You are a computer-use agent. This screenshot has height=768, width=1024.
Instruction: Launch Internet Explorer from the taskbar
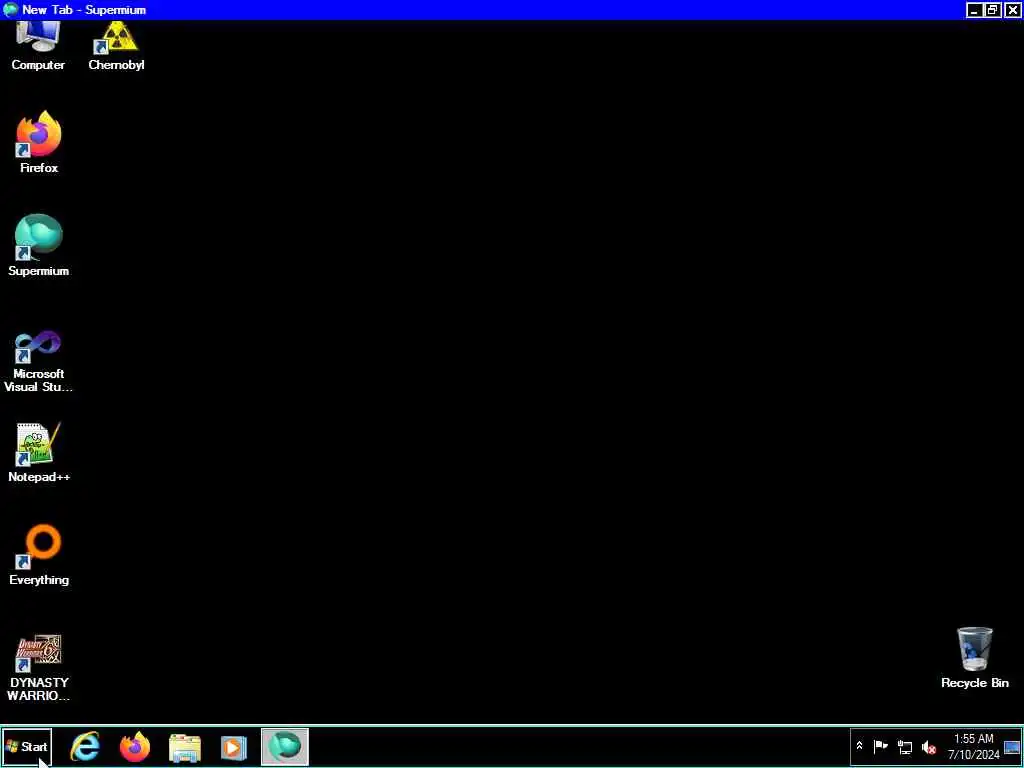(x=86, y=746)
